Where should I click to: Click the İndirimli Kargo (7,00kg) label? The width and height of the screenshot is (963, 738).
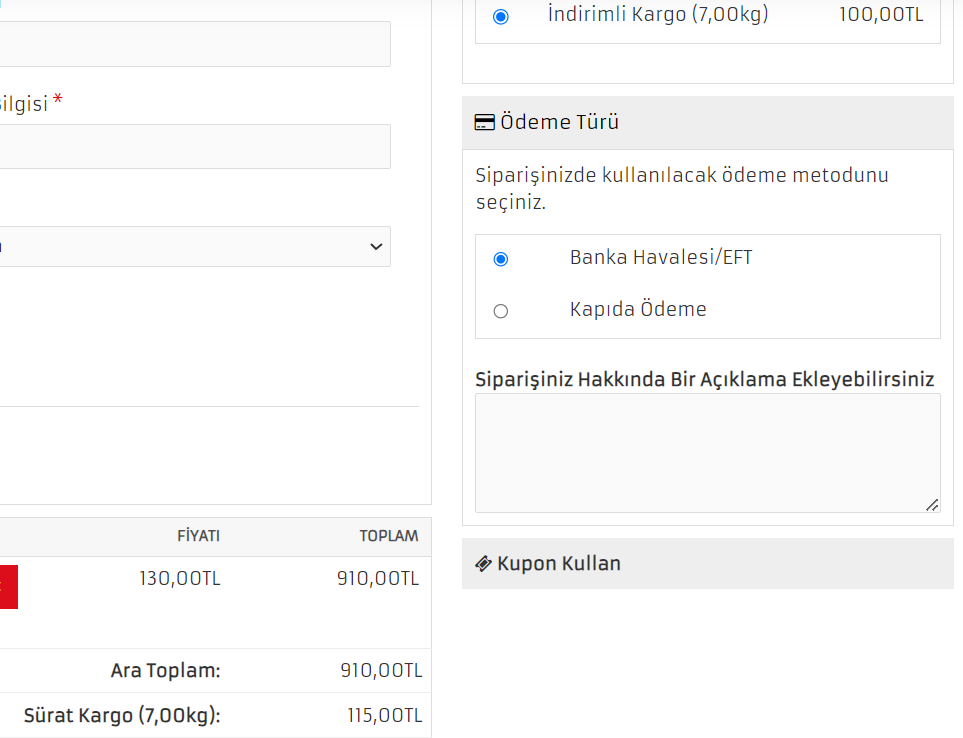tap(658, 14)
